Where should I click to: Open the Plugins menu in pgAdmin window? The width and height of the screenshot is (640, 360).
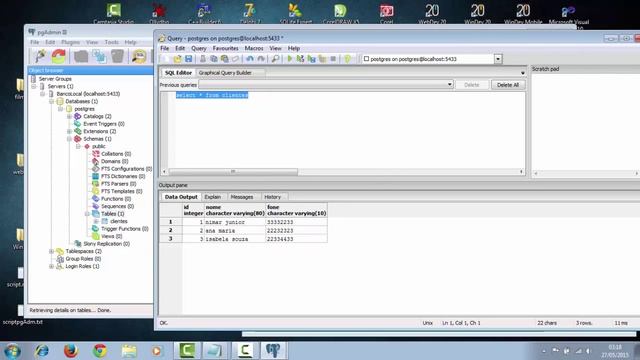coord(70,42)
